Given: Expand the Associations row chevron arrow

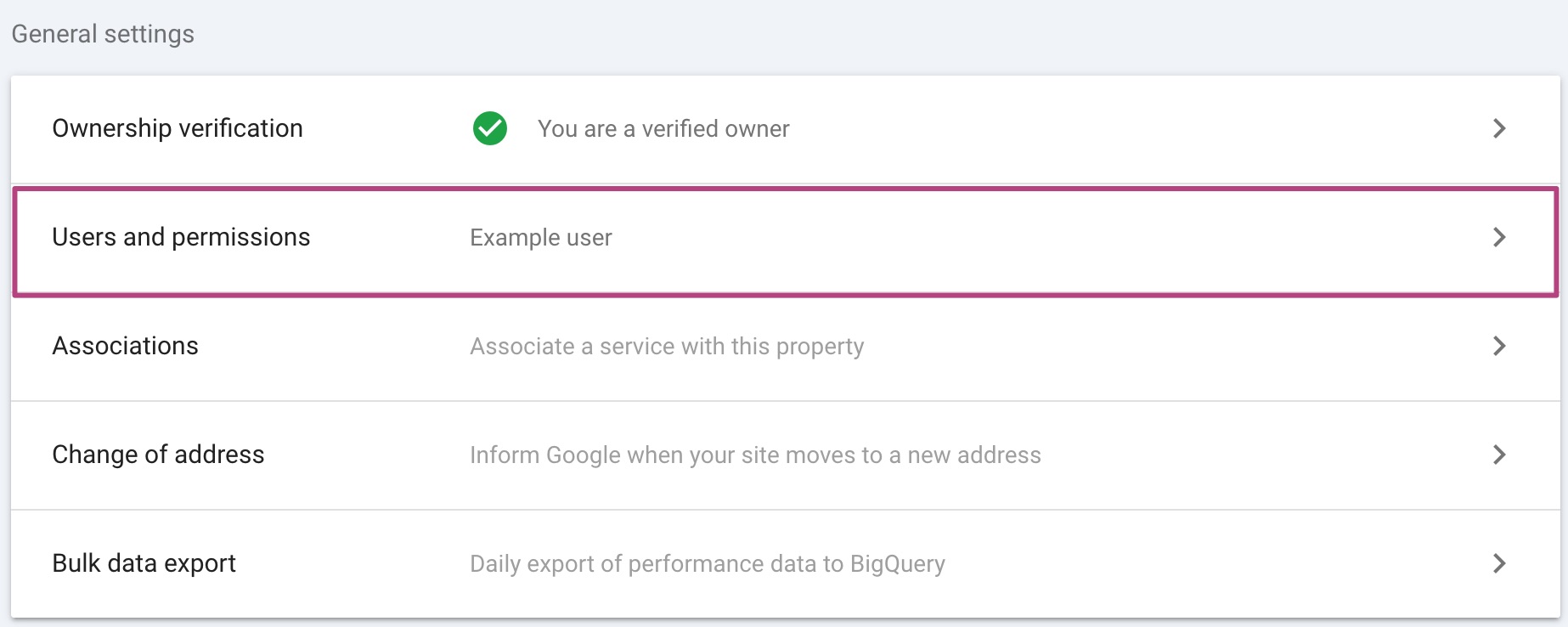Looking at the screenshot, I should click(1499, 346).
